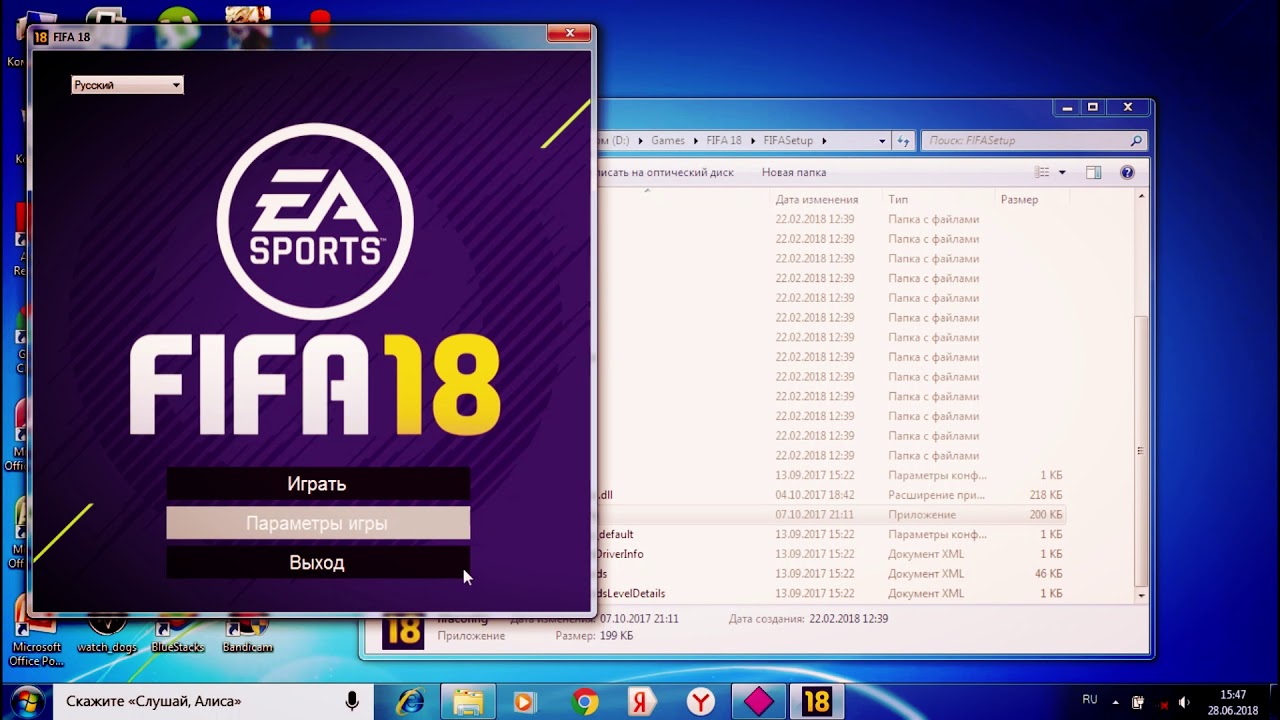
Task: Open Параметры игры in FIFA launcher
Action: click(318, 523)
